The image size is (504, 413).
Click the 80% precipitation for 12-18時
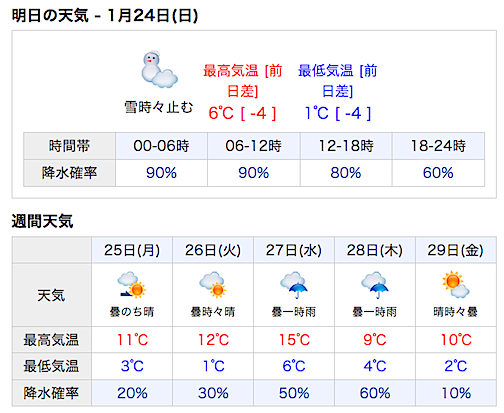tap(346, 173)
